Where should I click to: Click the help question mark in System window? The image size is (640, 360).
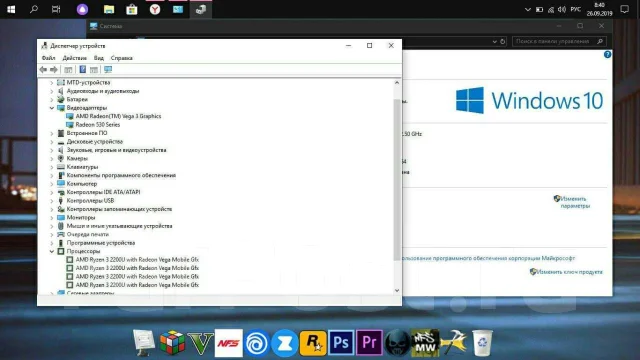[x=607, y=54]
